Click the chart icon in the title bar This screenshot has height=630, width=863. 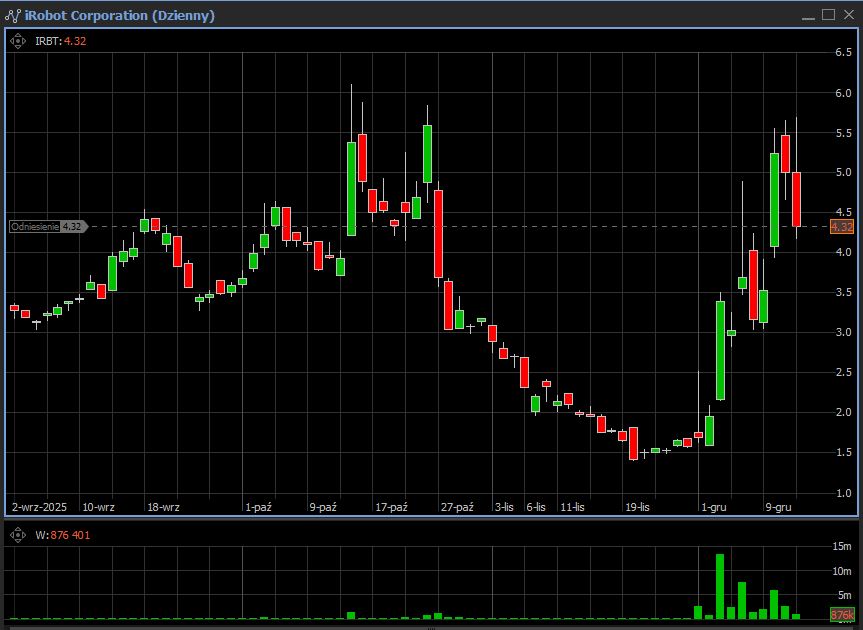[13, 15]
